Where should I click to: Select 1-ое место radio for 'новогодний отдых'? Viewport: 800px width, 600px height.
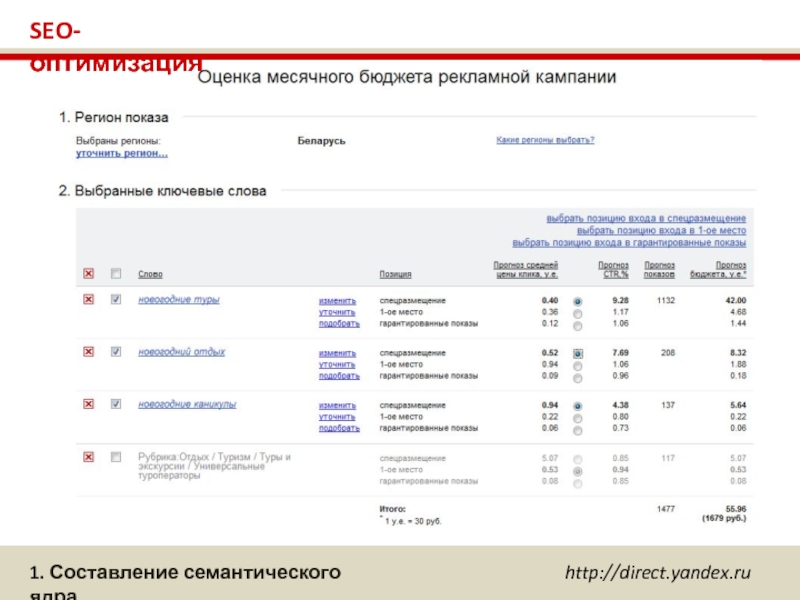pos(578,366)
